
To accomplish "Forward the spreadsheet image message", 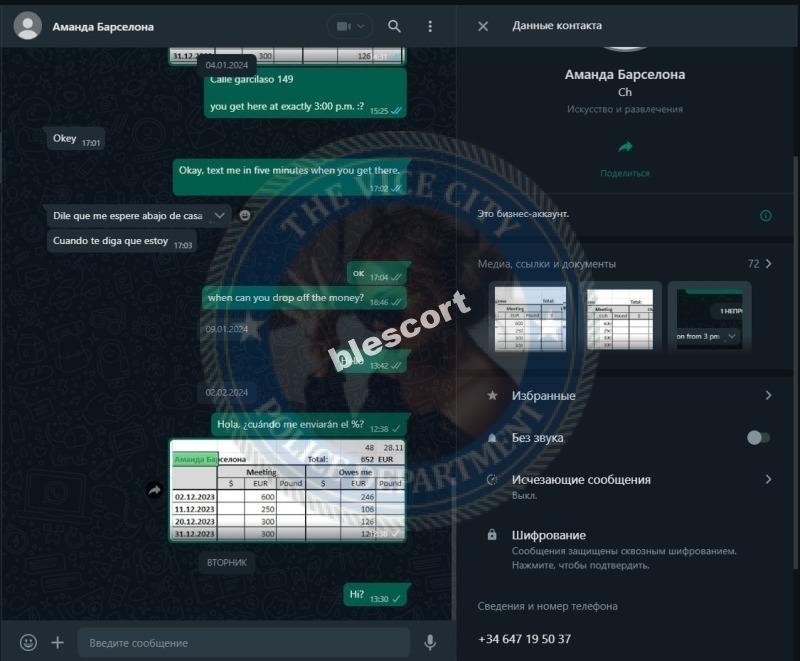I will [155, 490].
